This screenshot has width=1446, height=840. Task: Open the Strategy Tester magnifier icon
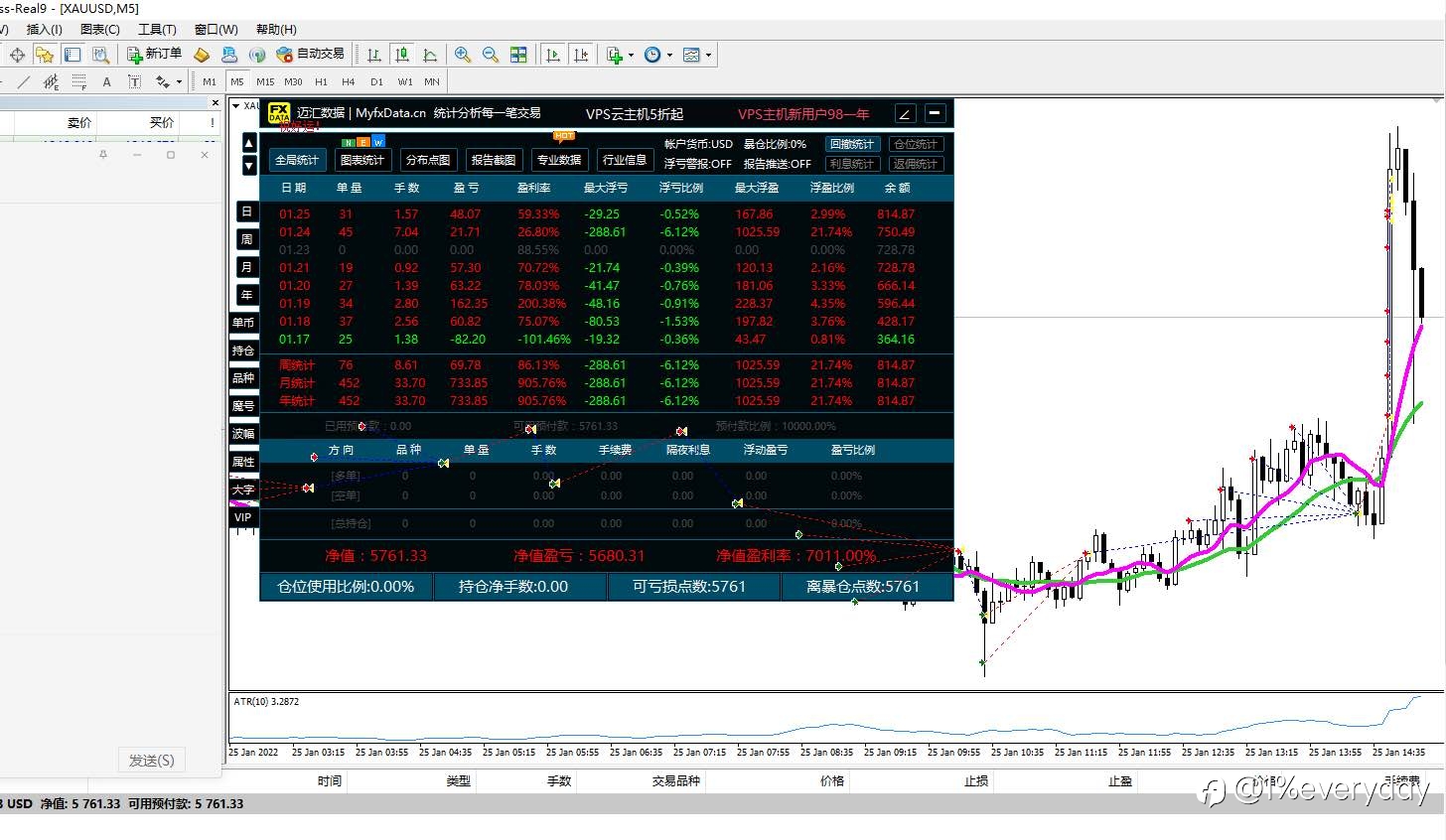pos(100,55)
